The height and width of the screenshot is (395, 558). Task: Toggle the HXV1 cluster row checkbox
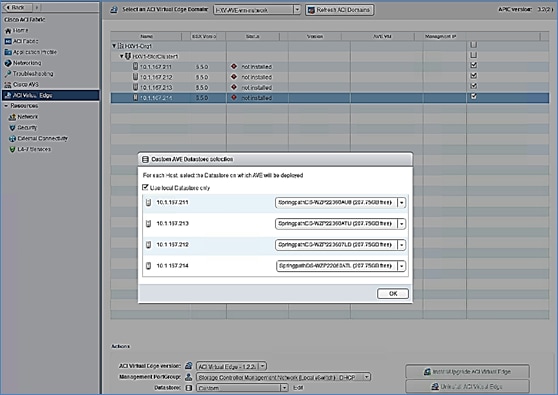(x=474, y=55)
